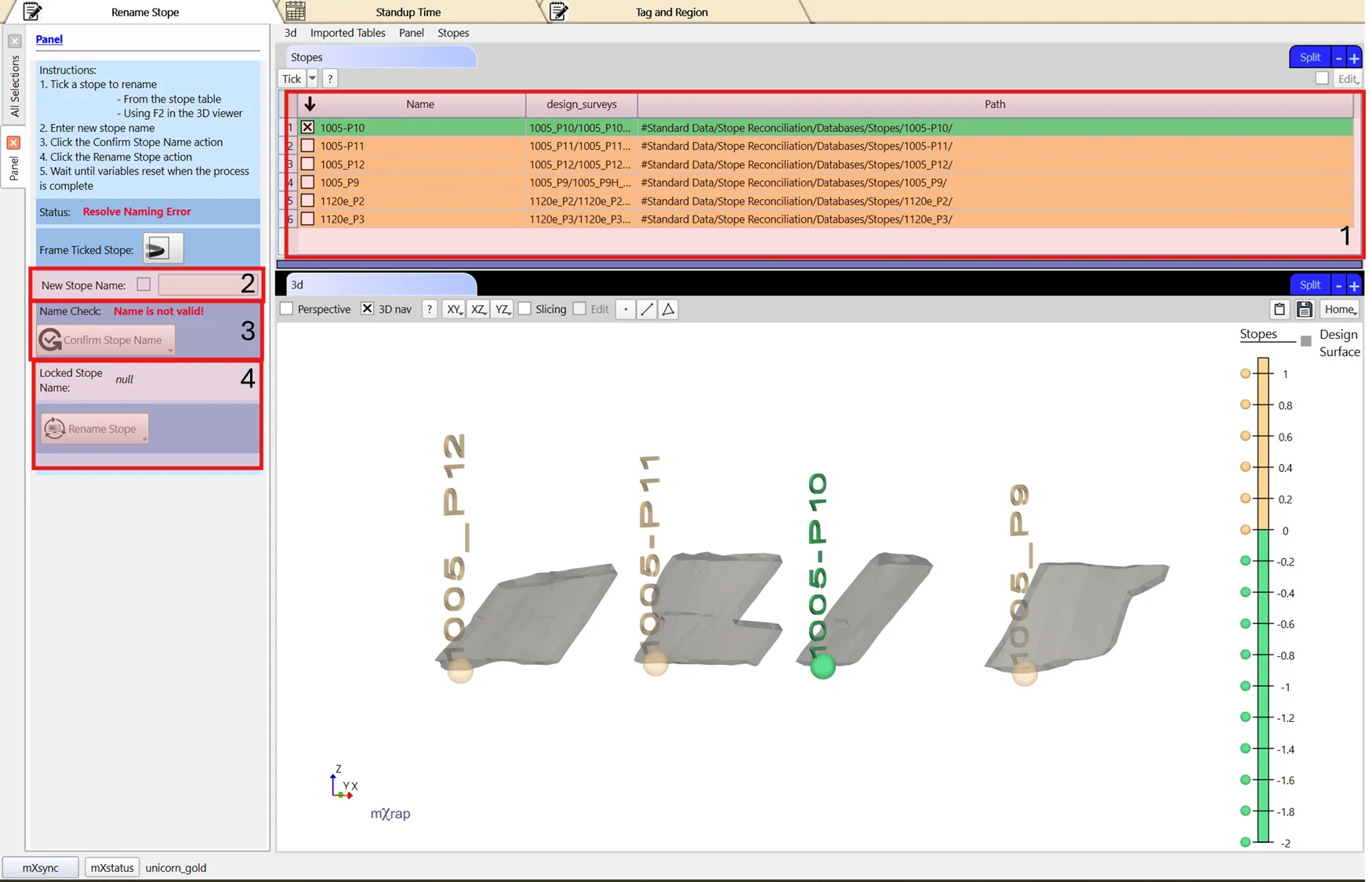Click the Split button in Stopes panel

click(1309, 57)
